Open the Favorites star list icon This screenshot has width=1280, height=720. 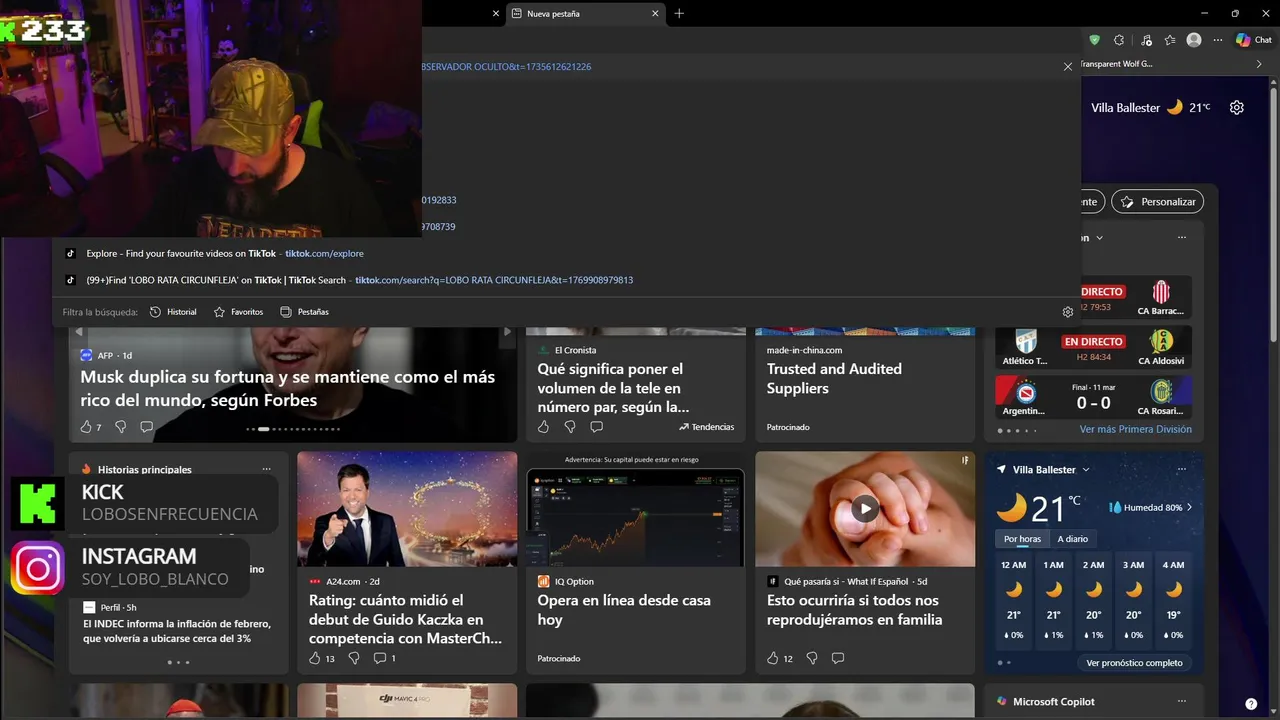pos(1170,40)
